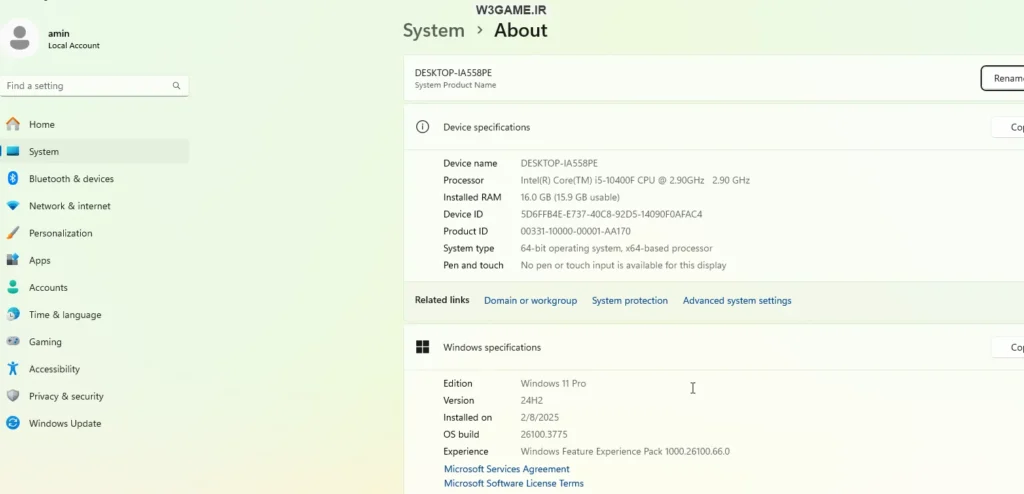This screenshot has height=494, width=1024.
Task: Click the Apps icon in sidebar
Action: (13, 260)
